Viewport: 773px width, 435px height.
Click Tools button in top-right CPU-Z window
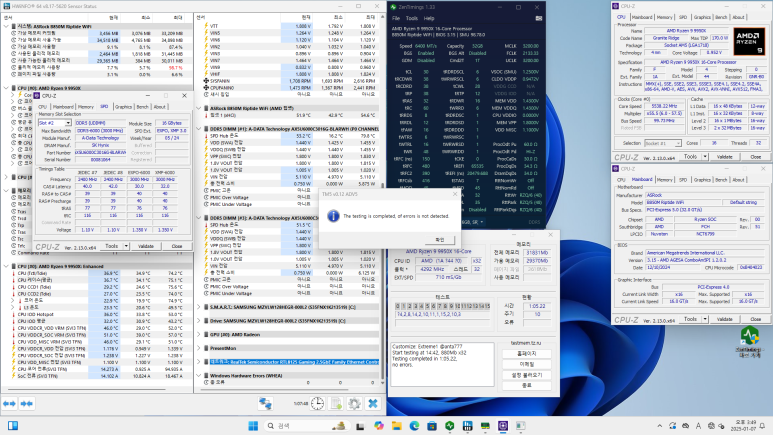[x=690, y=156]
